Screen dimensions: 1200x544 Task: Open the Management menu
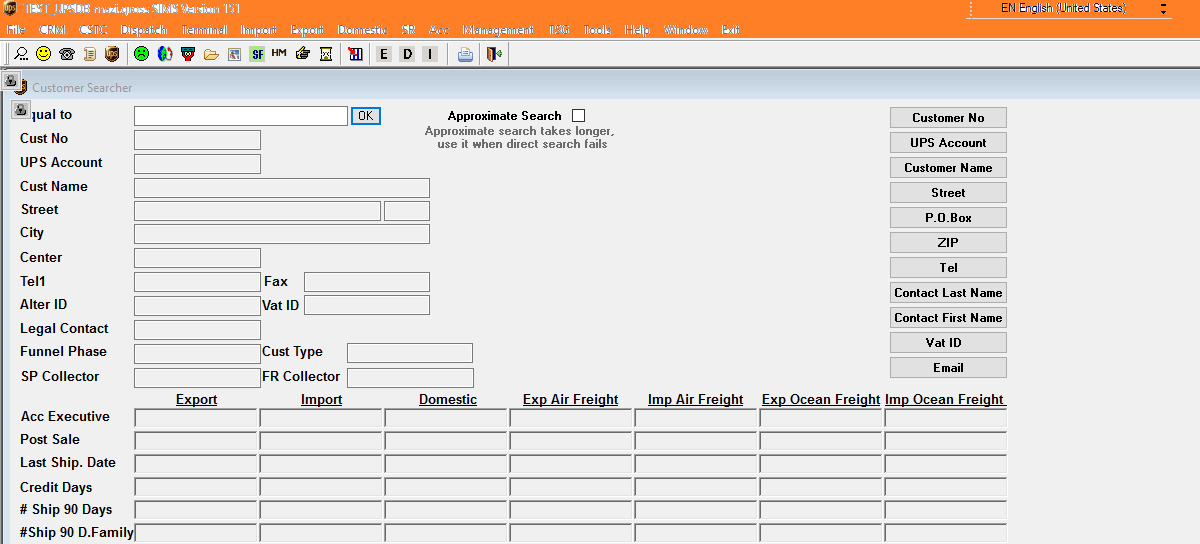[498, 30]
